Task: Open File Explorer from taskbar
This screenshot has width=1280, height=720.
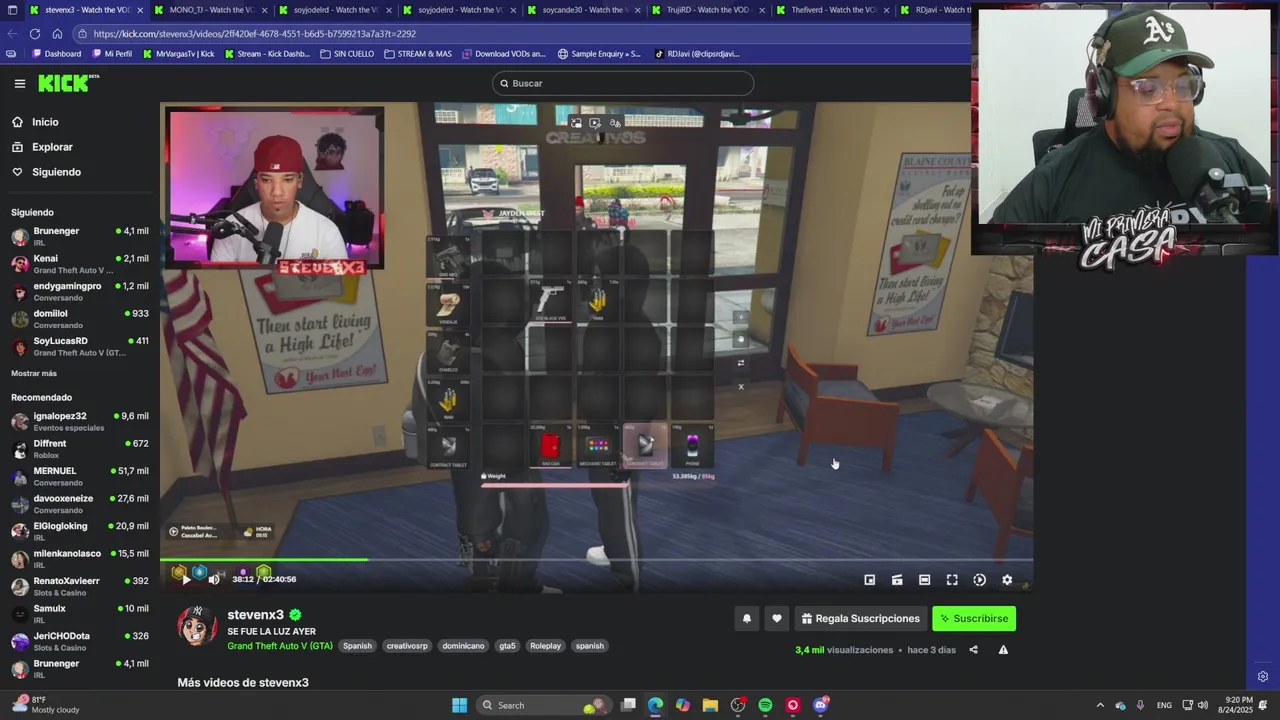Action: (710, 705)
